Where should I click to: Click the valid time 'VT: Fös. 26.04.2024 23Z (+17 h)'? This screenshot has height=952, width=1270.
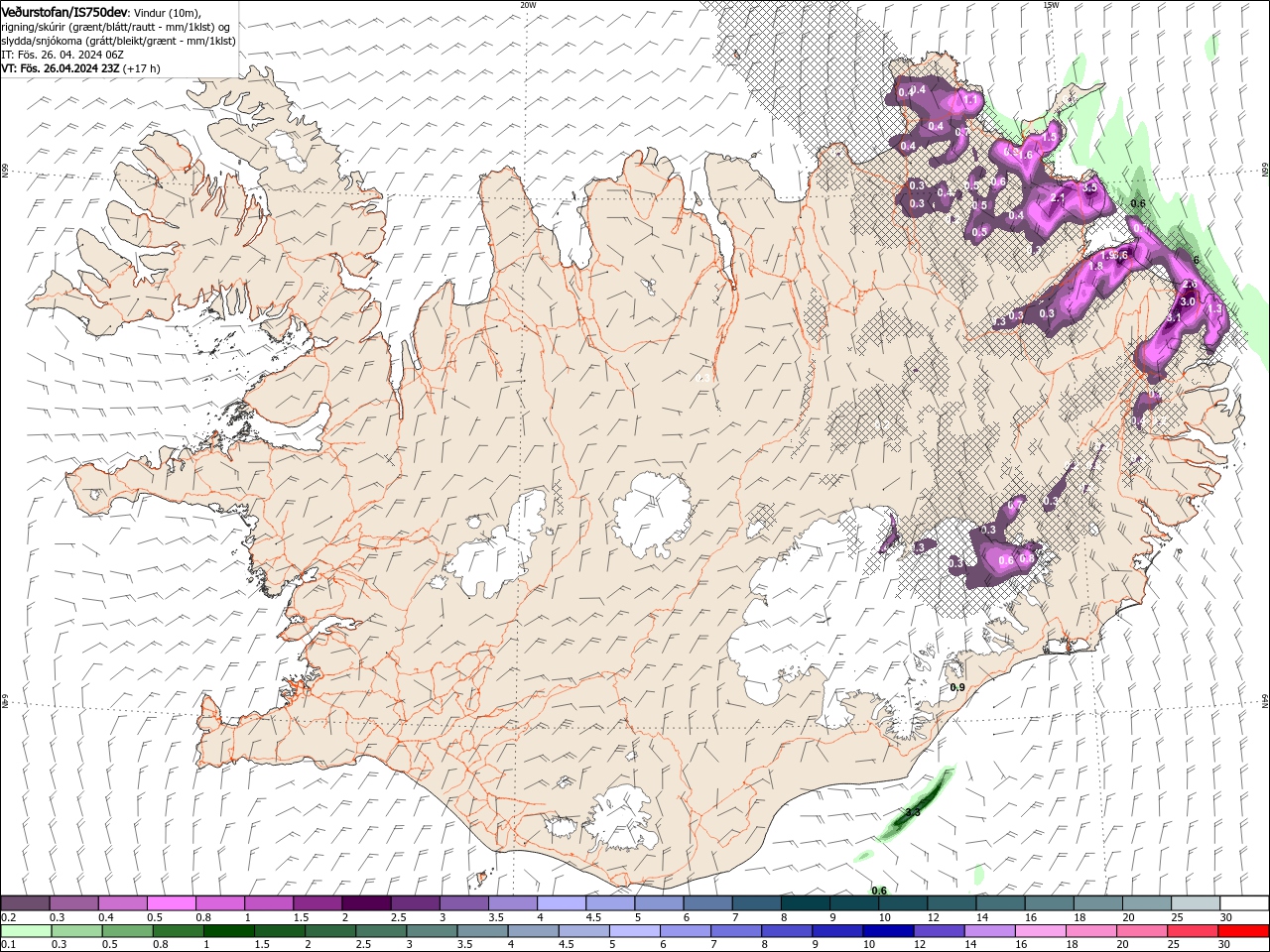coord(80,68)
